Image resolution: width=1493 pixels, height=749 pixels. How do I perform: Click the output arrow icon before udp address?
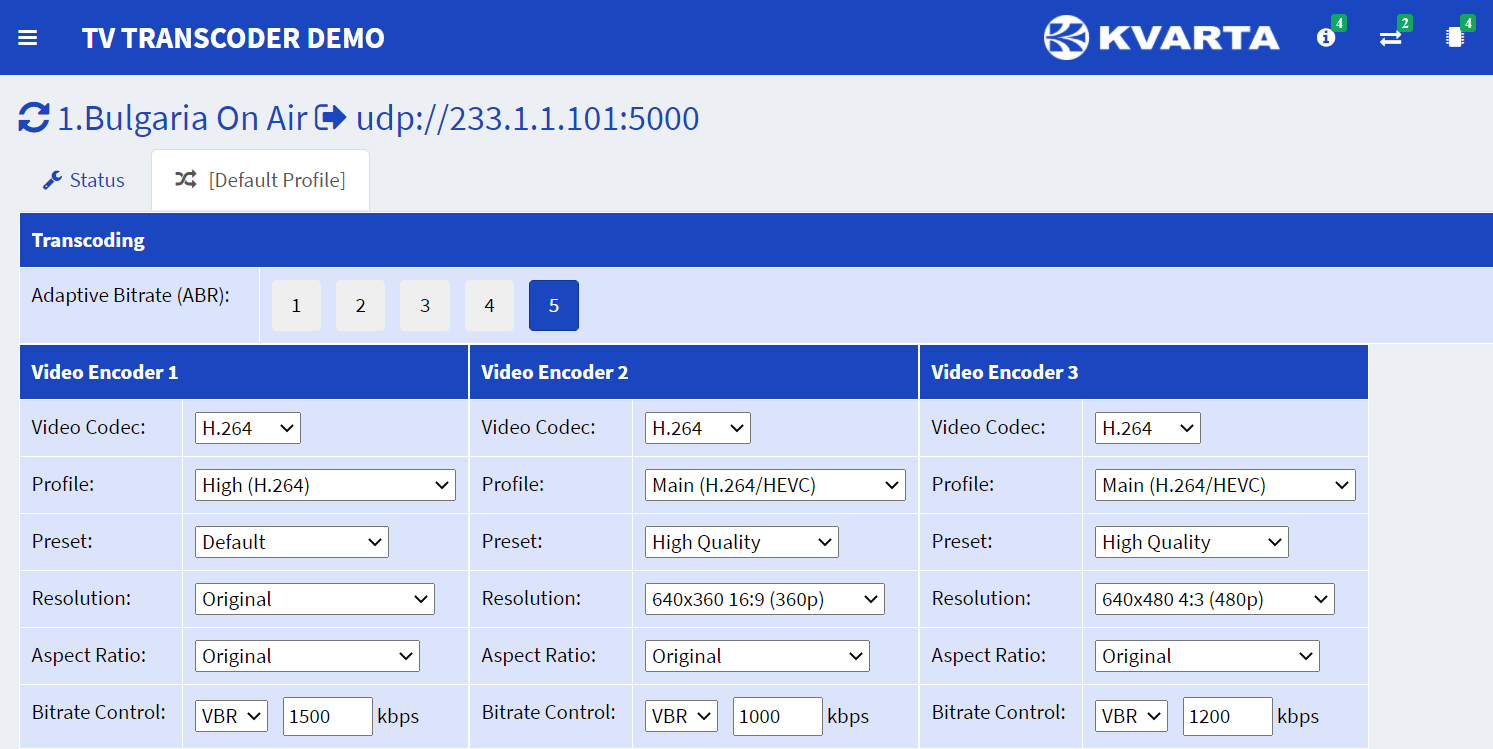[330, 118]
